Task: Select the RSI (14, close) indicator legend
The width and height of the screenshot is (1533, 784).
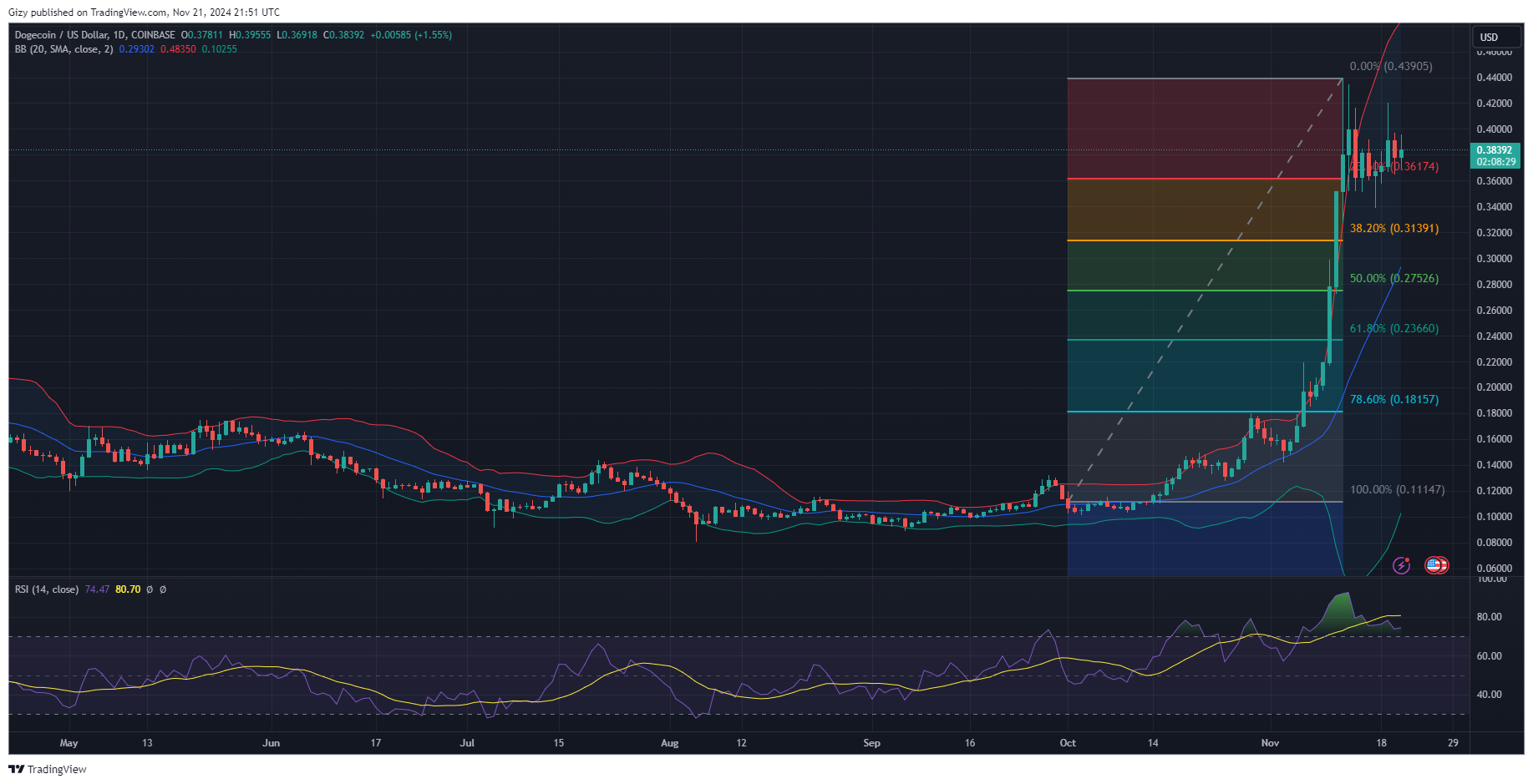Action: (47, 589)
